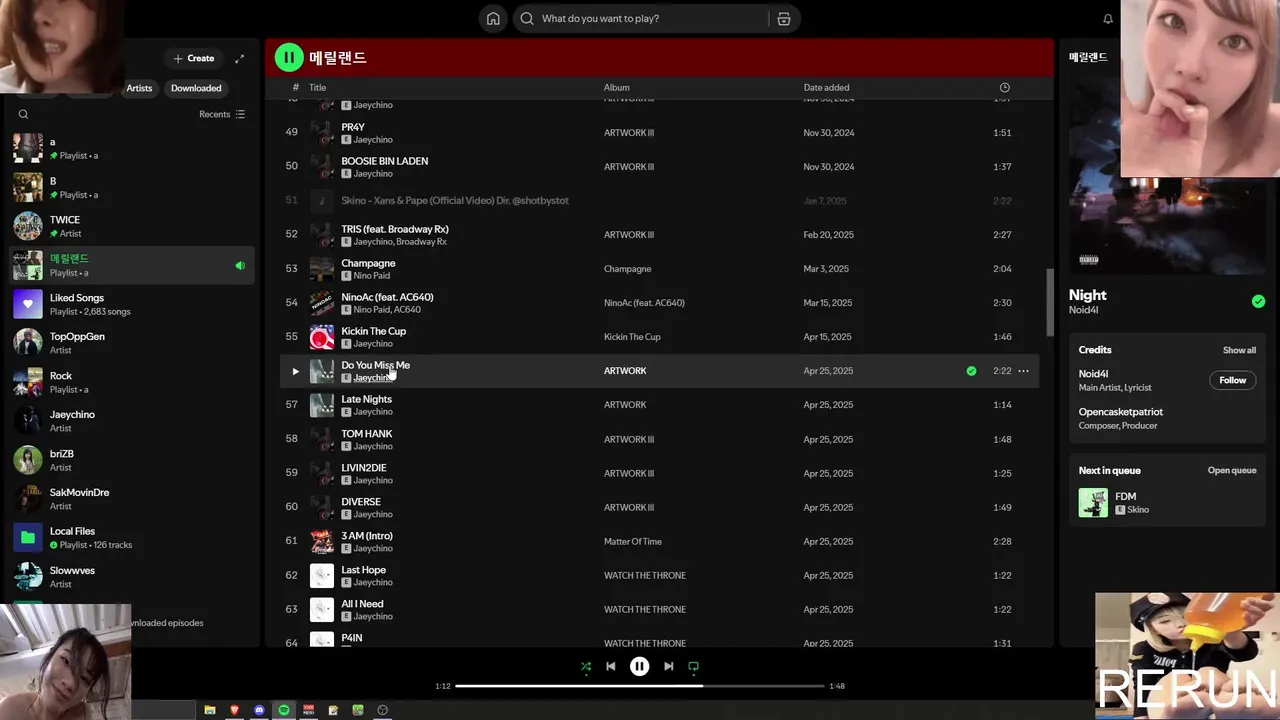Viewport: 1280px width, 720px height.
Task: Select track Champagne by Nino Paid
Action: [x=659, y=269]
